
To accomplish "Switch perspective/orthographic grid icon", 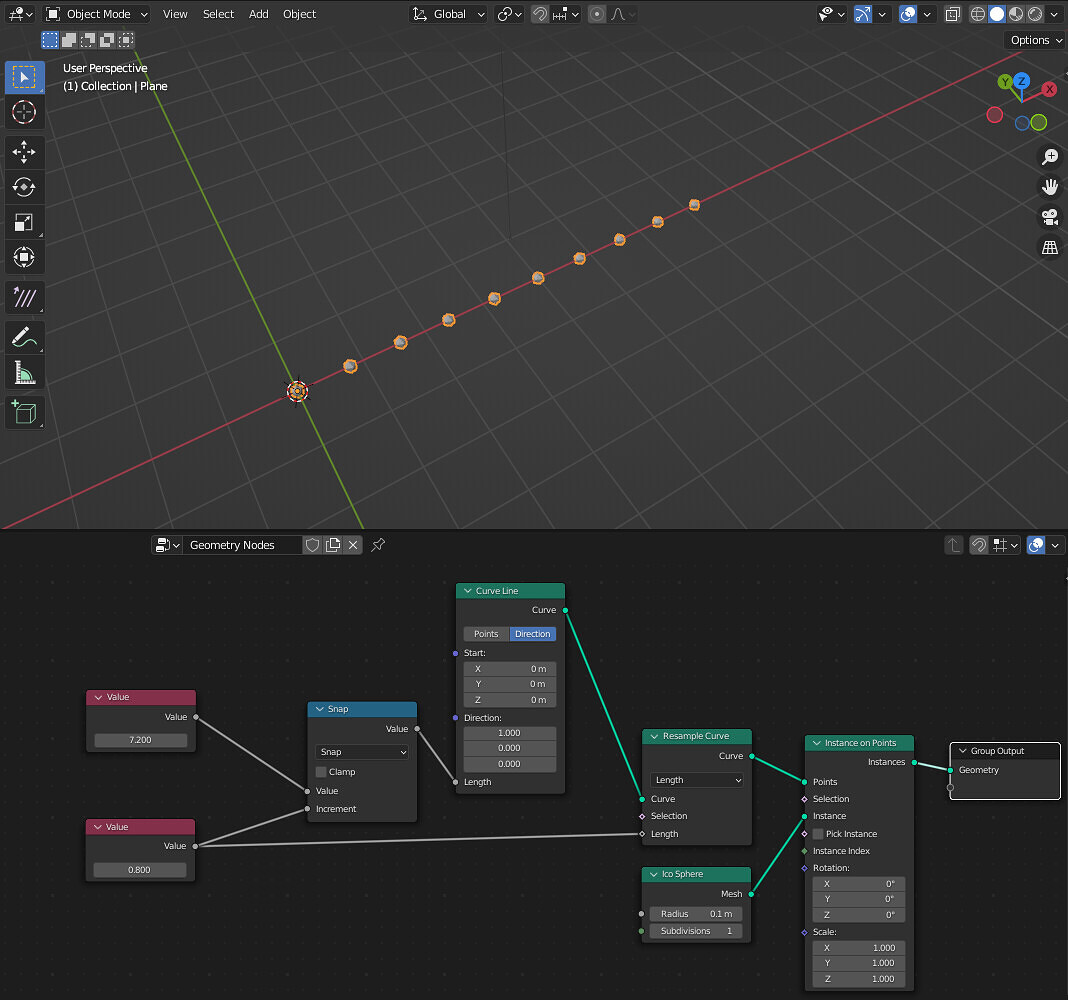I will [x=1050, y=247].
